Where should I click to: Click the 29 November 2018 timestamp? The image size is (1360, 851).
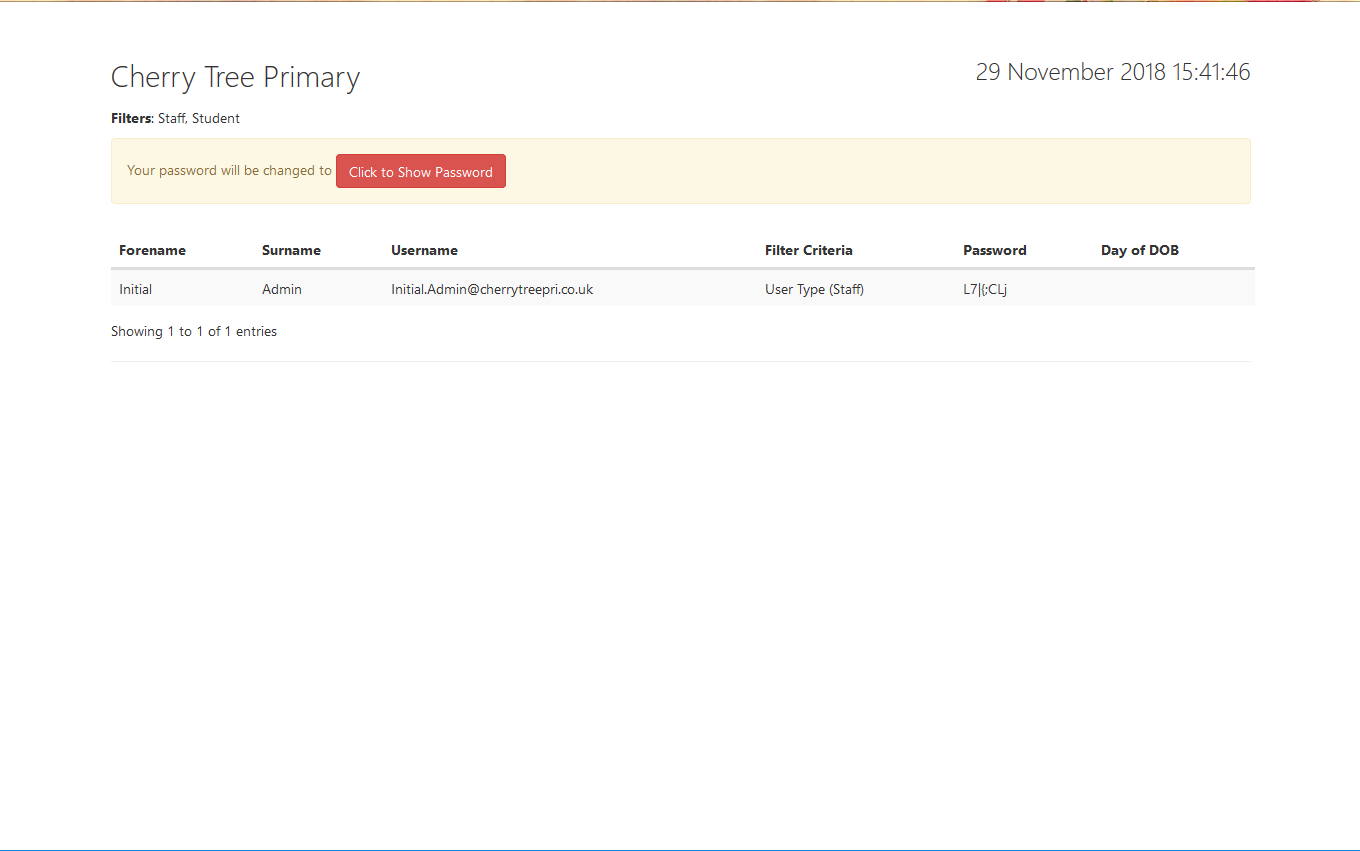[x=1113, y=72]
